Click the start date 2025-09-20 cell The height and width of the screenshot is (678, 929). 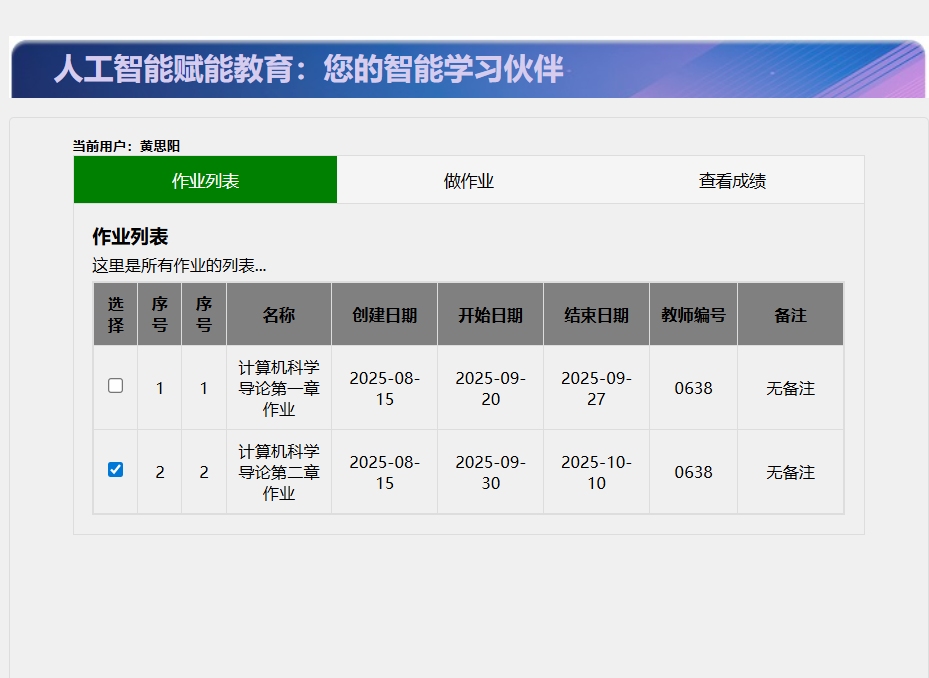click(x=490, y=388)
